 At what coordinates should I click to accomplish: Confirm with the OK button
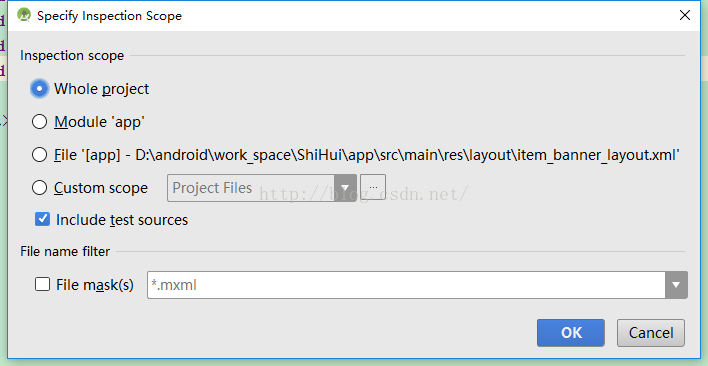point(571,333)
